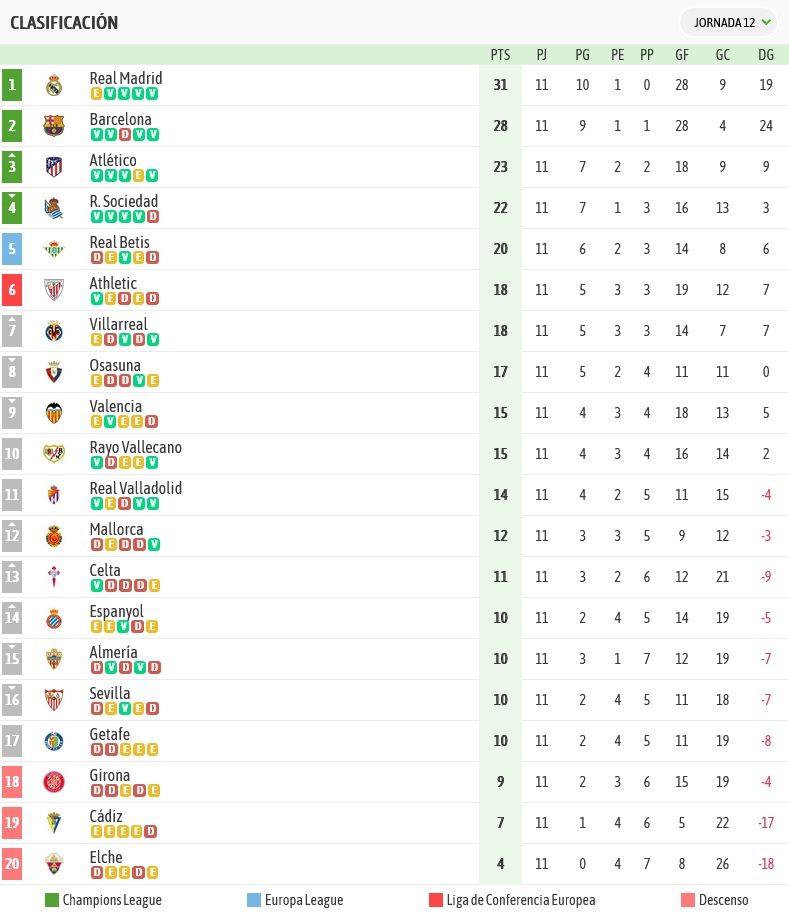Open the Real Sociedad team link
Image resolution: width=789 pixels, height=915 pixels.
coord(124,201)
